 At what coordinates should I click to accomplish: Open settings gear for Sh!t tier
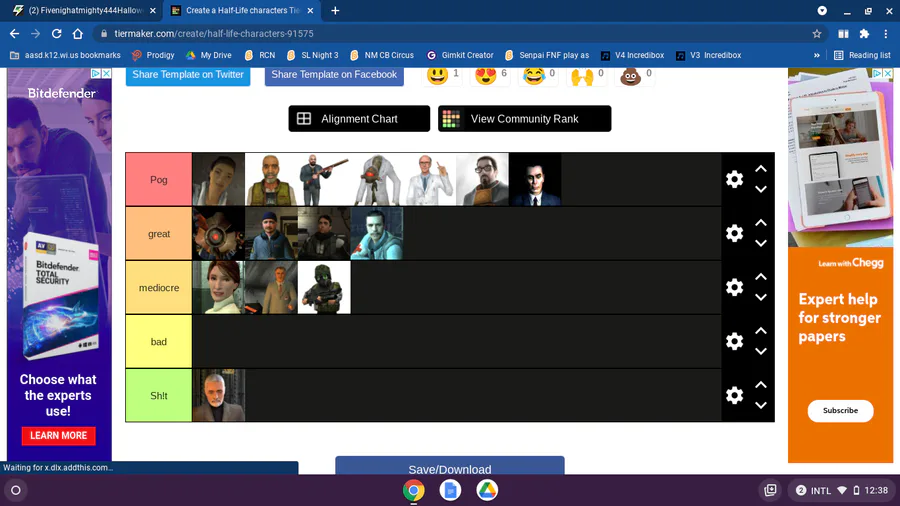tap(734, 395)
